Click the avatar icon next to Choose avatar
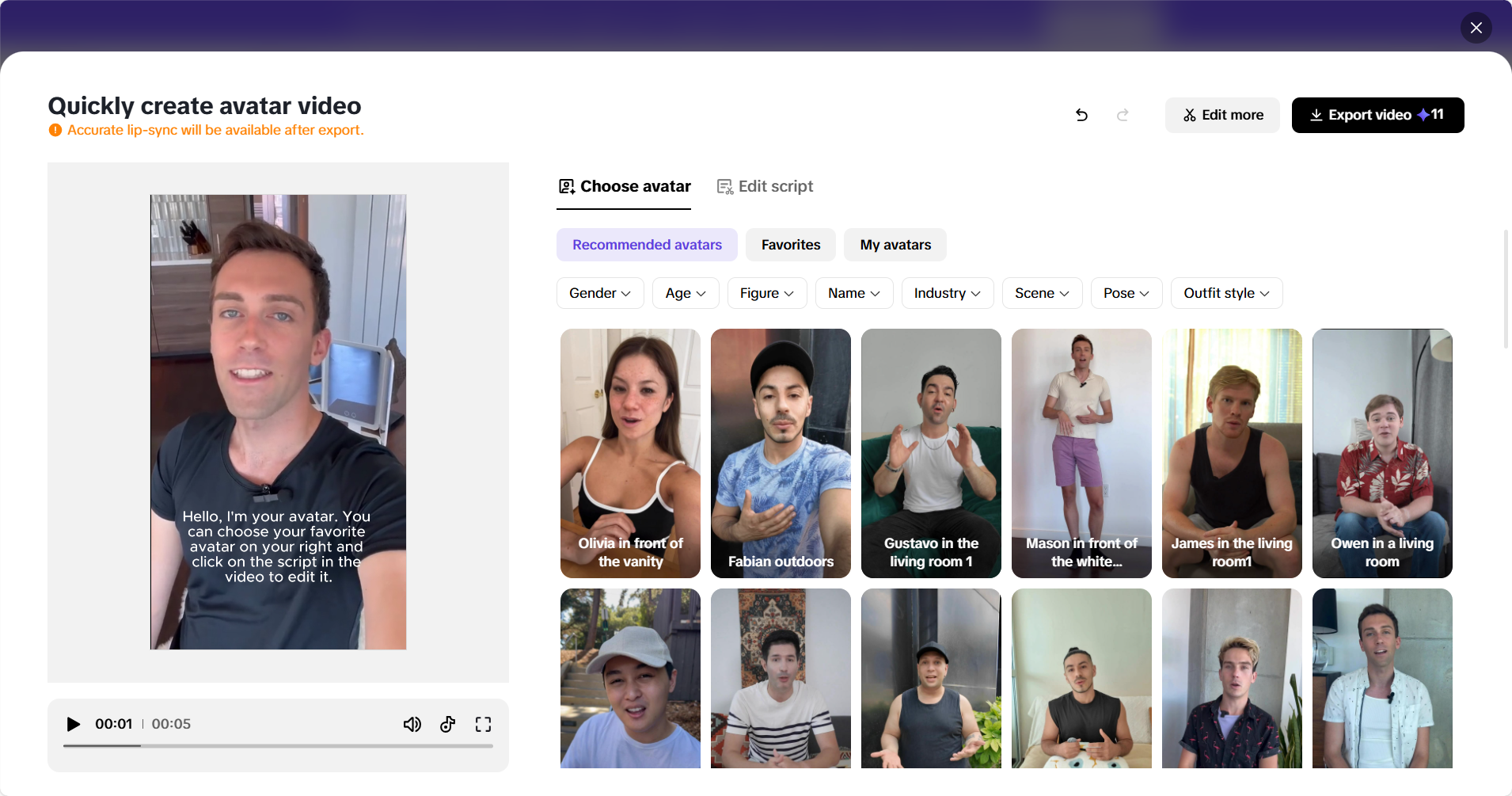 tap(565, 185)
